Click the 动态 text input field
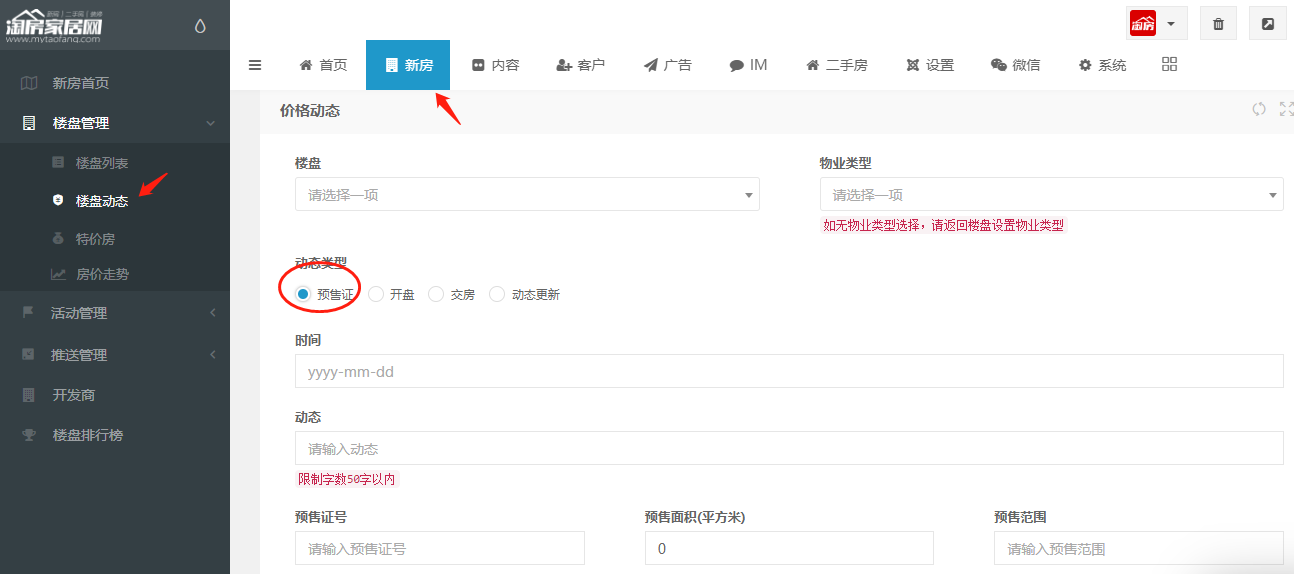The width and height of the screenshot is (1294, 574). (x=789, y=448)
